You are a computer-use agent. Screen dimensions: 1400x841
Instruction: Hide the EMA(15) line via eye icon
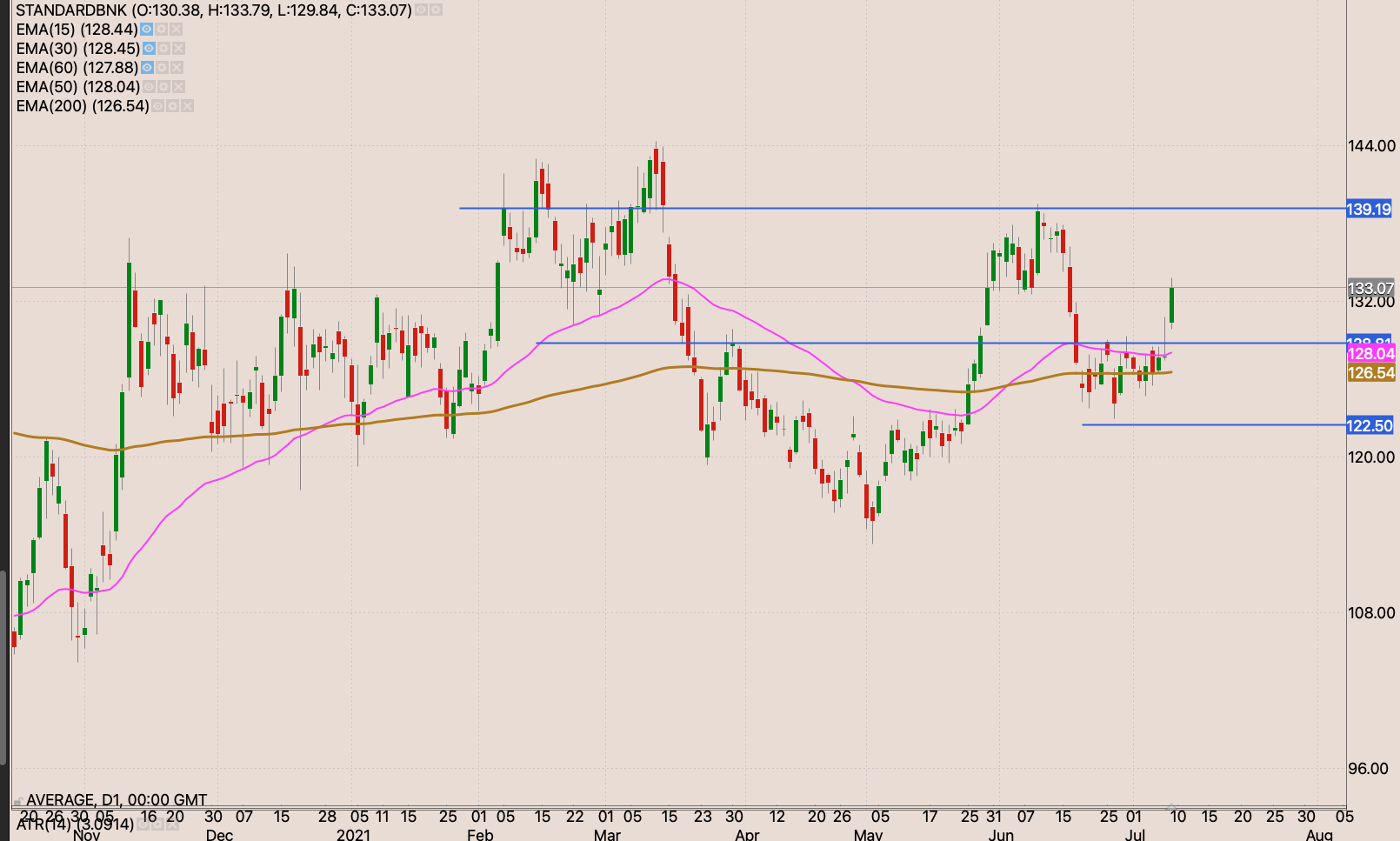(147, 30)
